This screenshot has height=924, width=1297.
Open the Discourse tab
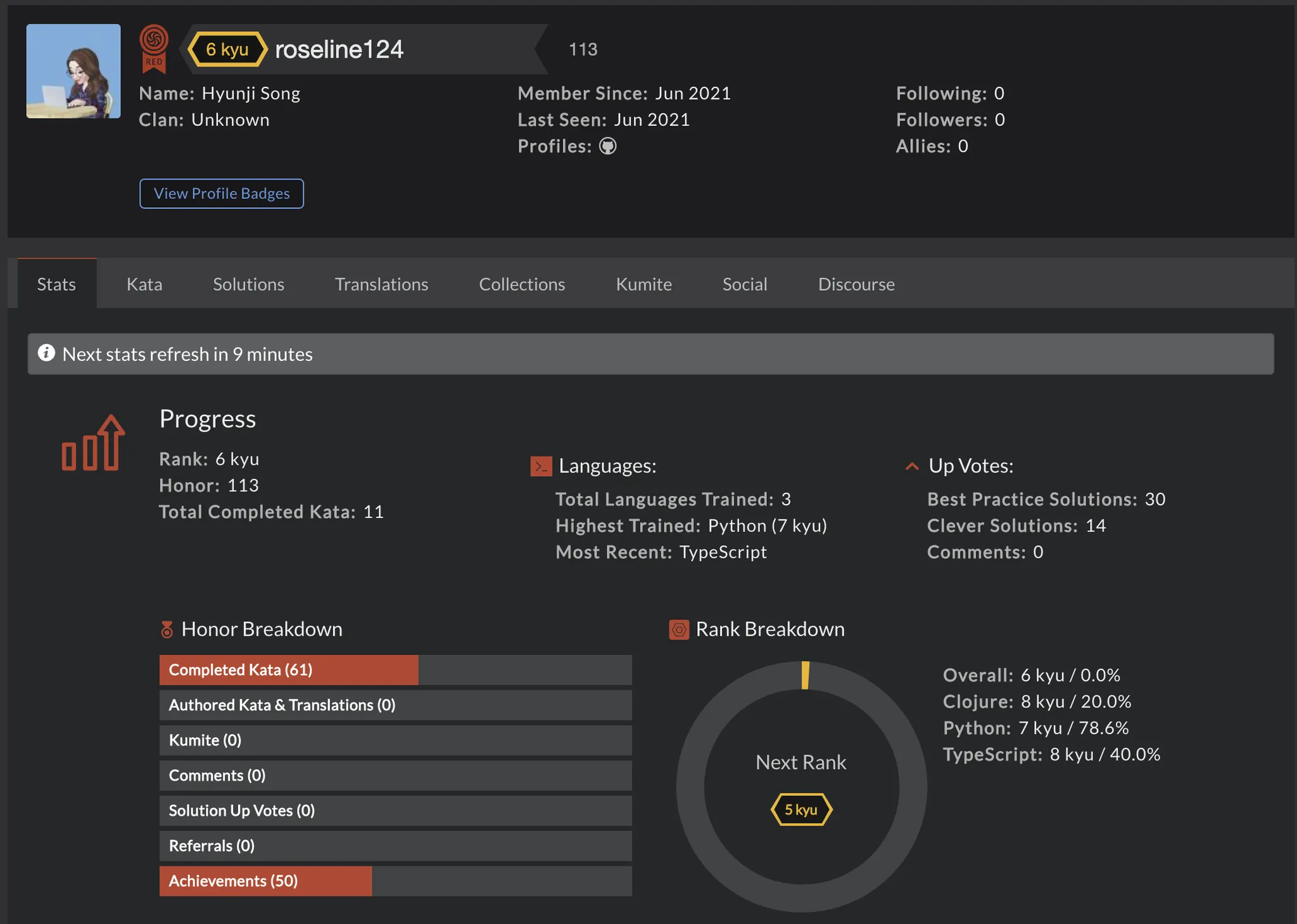coord(856,284)
